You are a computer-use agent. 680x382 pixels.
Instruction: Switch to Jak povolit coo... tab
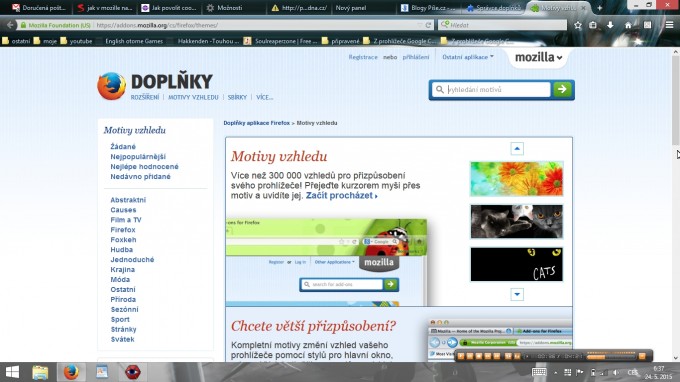point(170,8)
